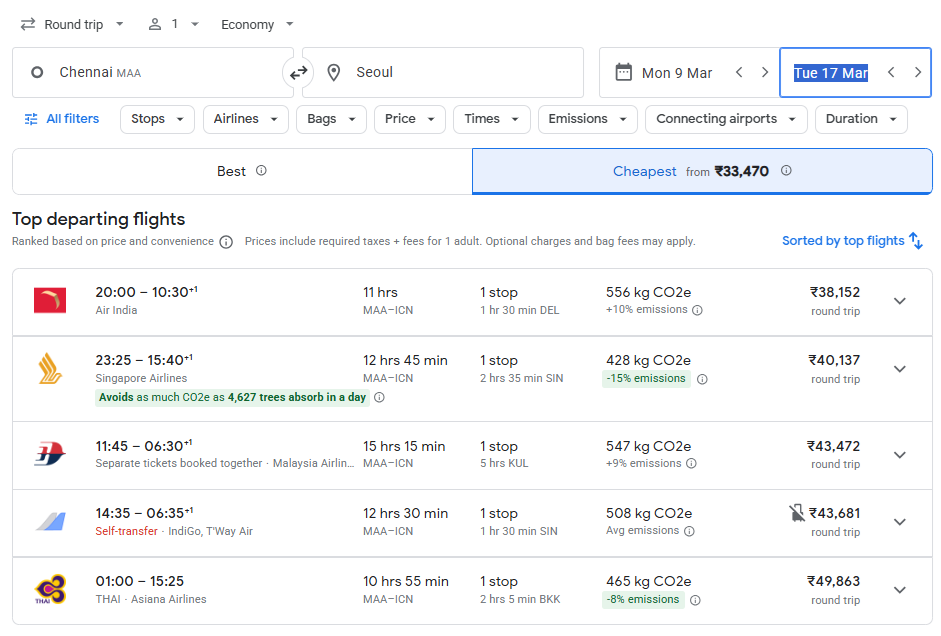Click the Sorted by top flights link
The height and width of the screenshot is (636, 941).
tap(843, 240)
